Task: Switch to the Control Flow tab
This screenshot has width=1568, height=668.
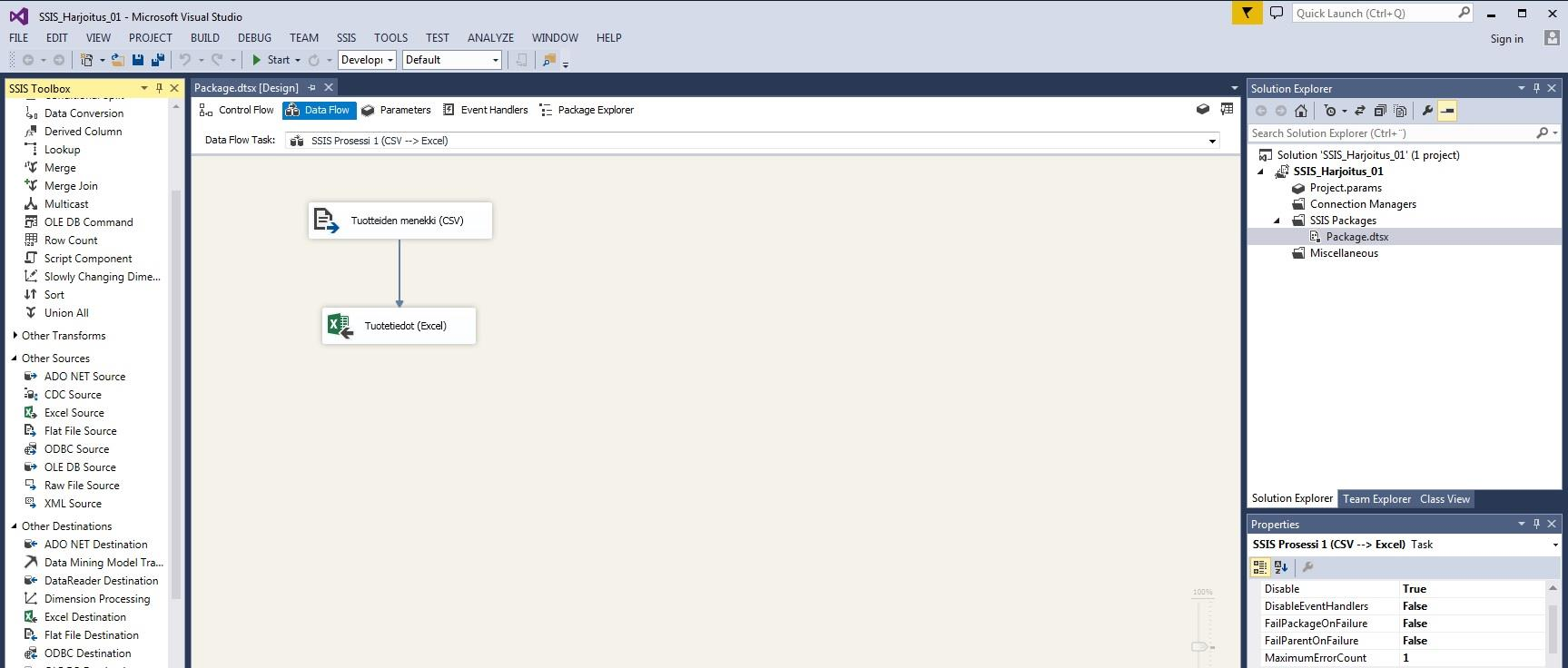Action: pyautogui.click(x=237, y=110)
